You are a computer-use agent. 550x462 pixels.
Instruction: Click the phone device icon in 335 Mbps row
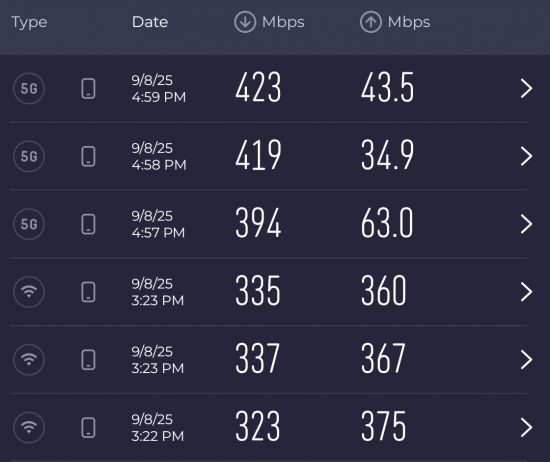pos(88,292)
